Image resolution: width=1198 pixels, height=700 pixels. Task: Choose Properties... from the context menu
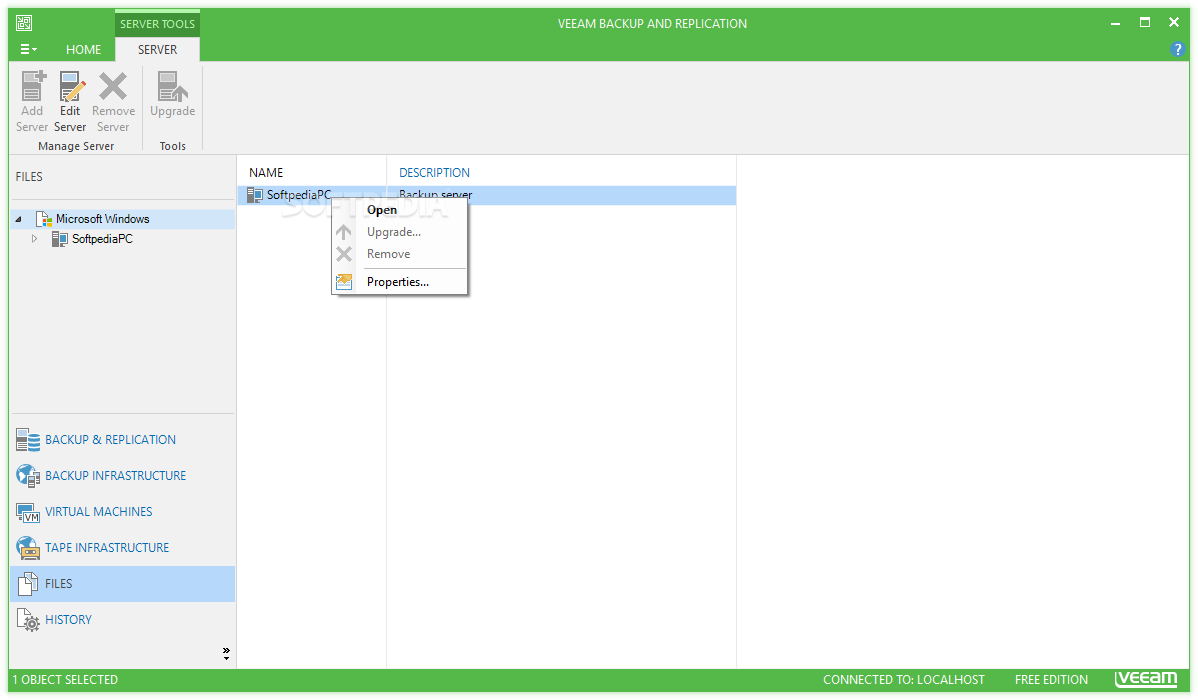coord(400,282)
